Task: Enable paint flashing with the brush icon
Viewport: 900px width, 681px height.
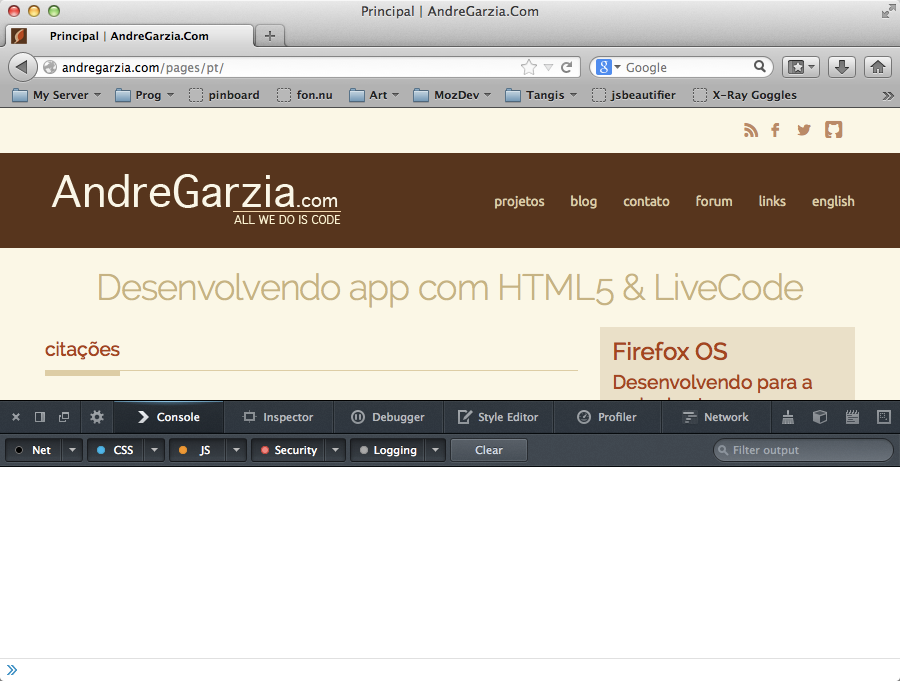Action: coord(787,417)
